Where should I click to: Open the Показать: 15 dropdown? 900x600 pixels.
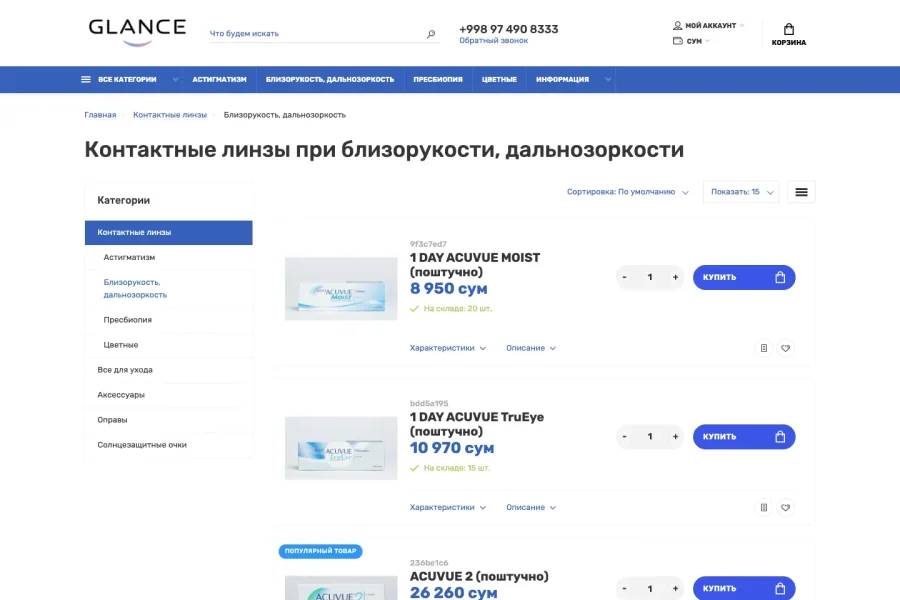(x=741, y=192)
